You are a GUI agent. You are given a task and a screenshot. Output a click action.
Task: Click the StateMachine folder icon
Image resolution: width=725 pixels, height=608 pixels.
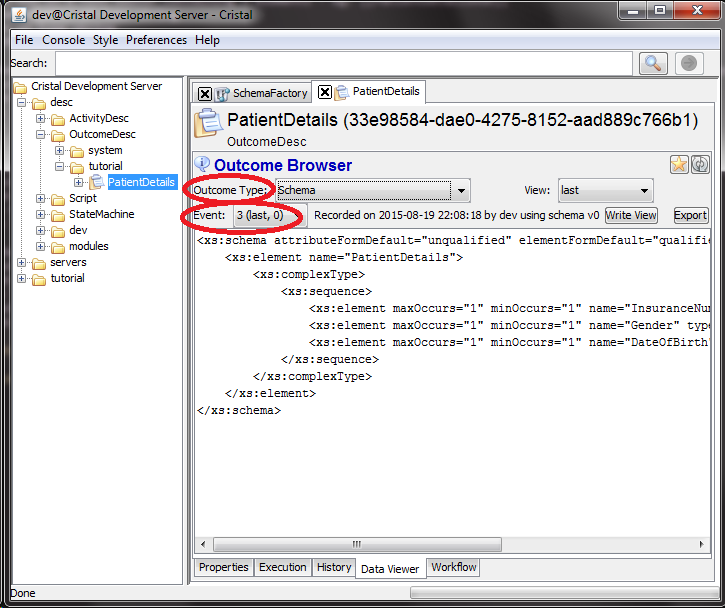(58, 214)
